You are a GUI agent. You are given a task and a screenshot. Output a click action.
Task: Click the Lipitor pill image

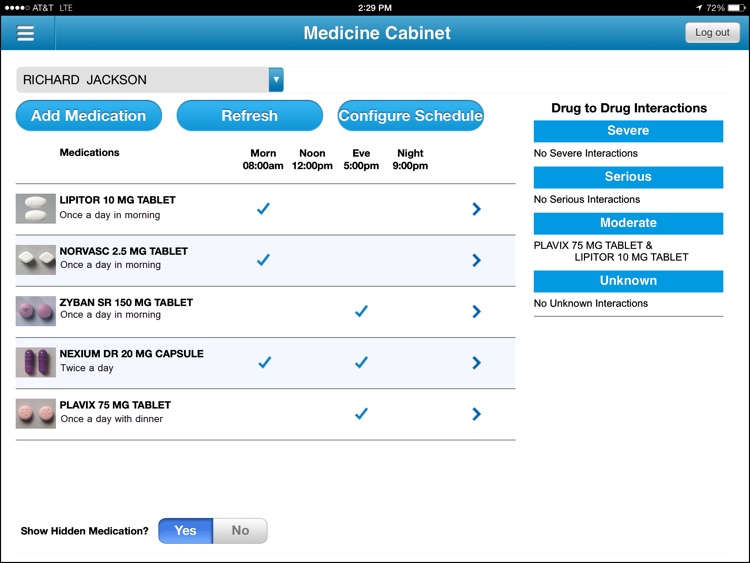point(36,209)
